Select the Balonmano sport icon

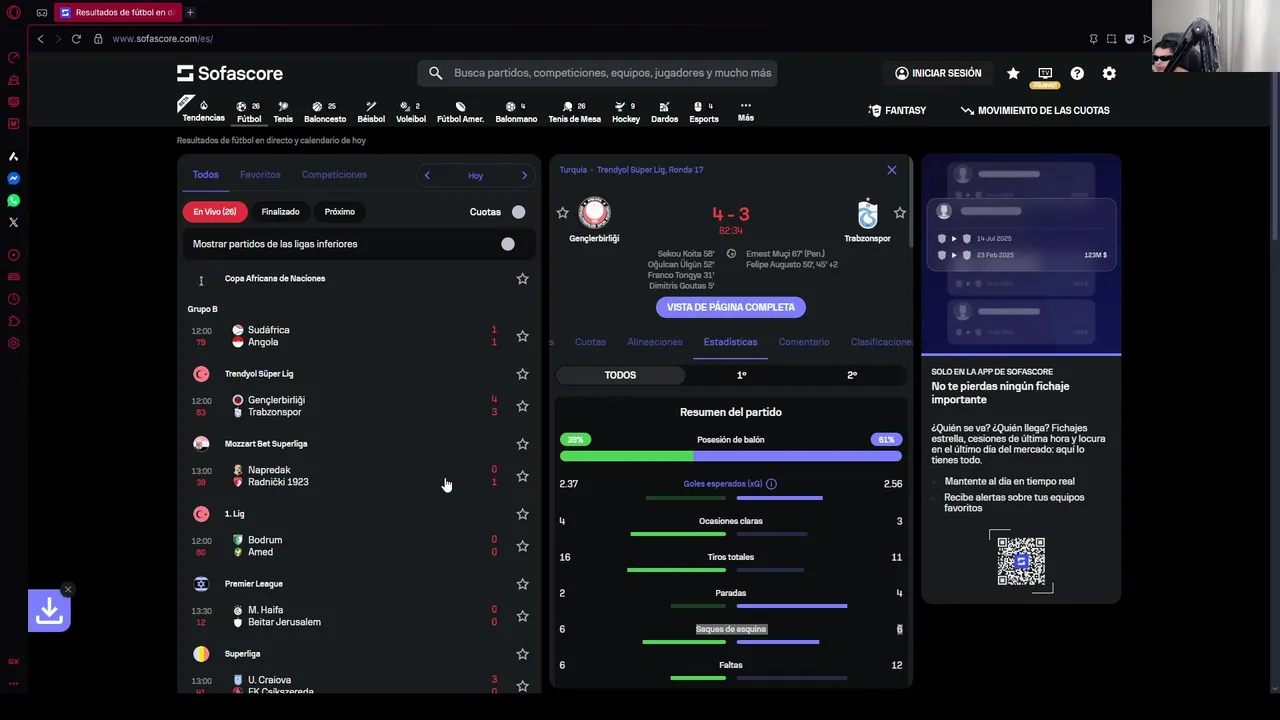tap(516, 112)
